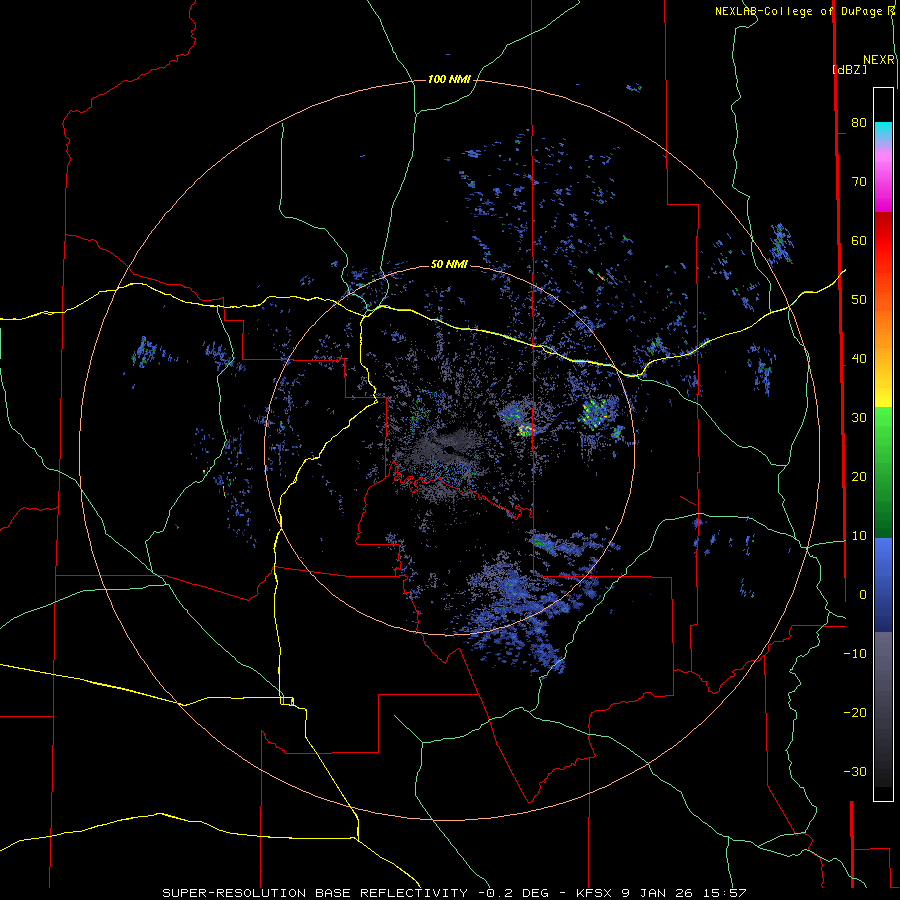Click the green band of the color scale
The width and height of the screenshot is (900, 900).
coord(883,472)
